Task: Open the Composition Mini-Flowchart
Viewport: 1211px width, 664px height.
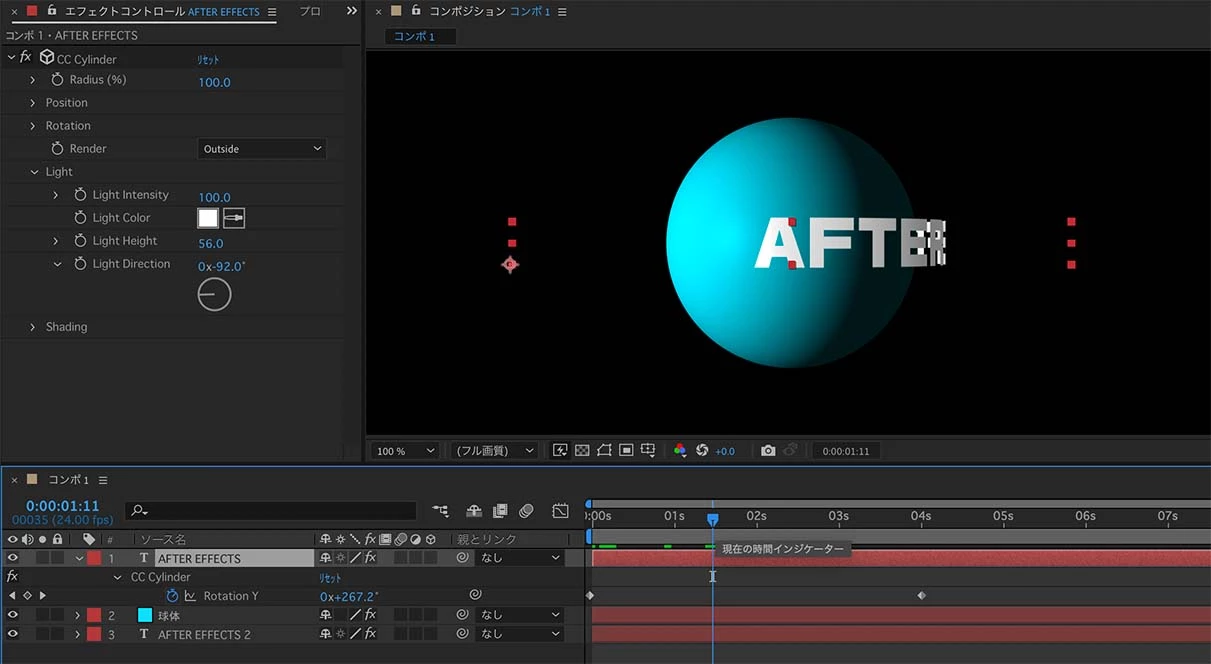Action: tap(441, 511)
